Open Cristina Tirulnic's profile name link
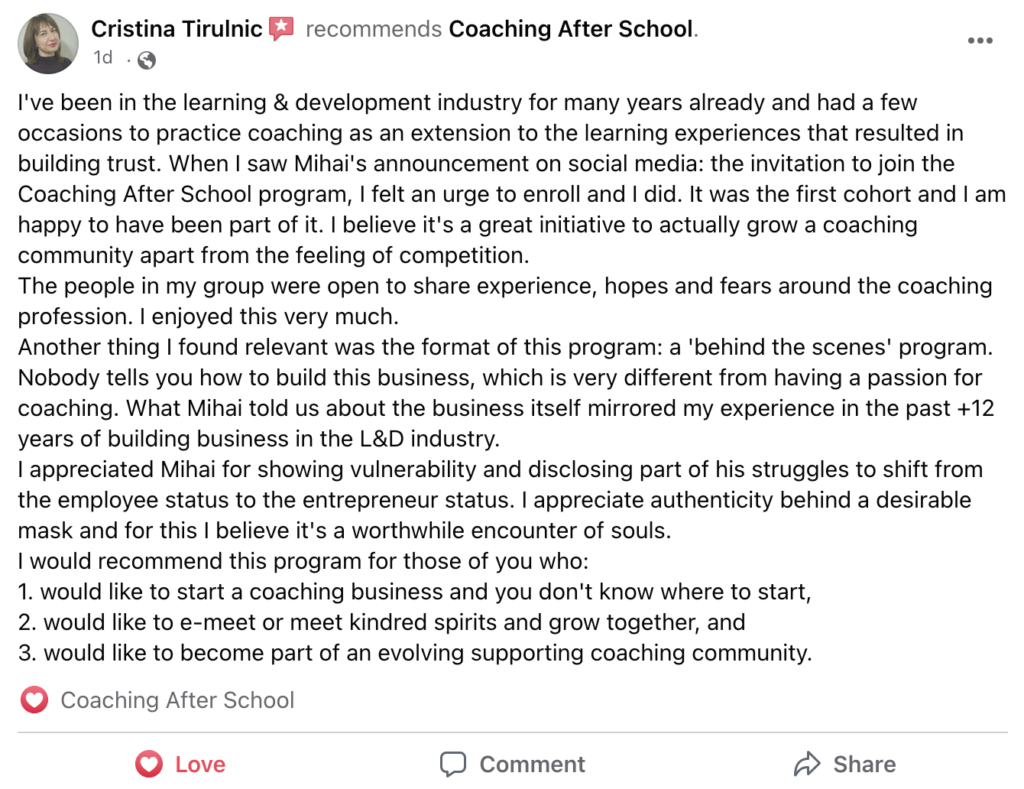 [176, 29]
